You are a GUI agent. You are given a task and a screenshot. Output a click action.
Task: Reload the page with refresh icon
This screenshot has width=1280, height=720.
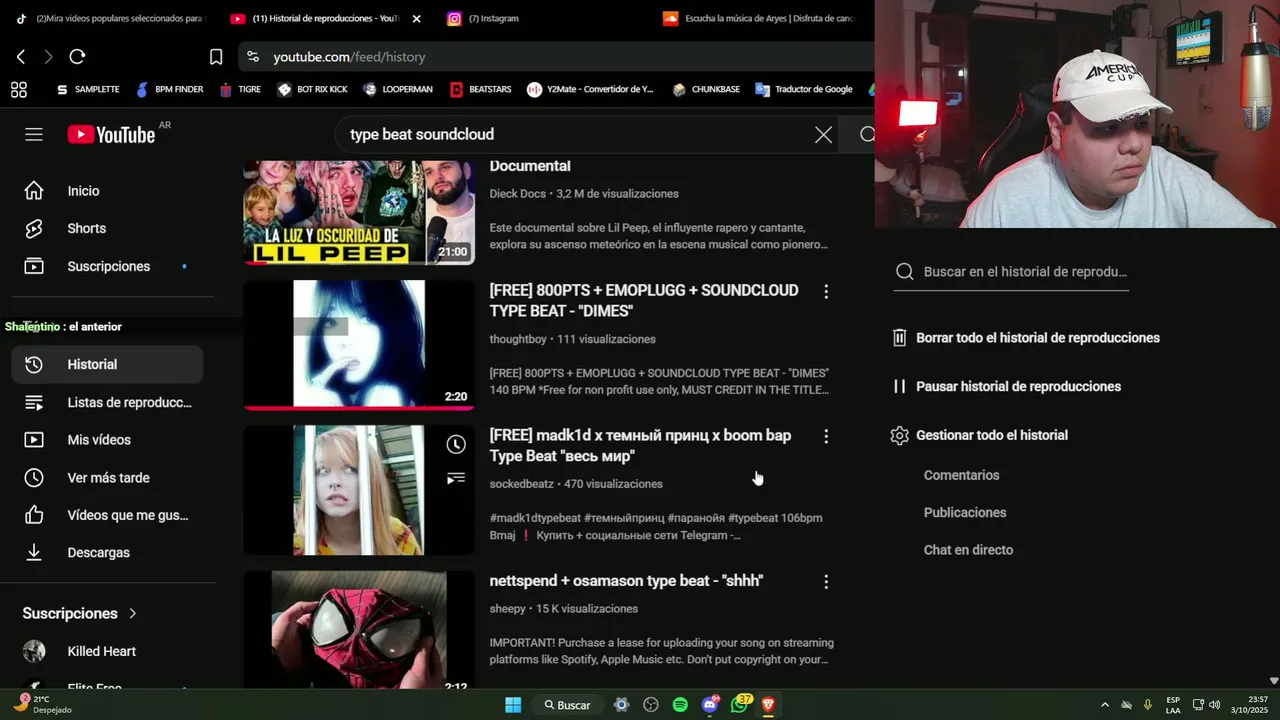tap(77, 57)
